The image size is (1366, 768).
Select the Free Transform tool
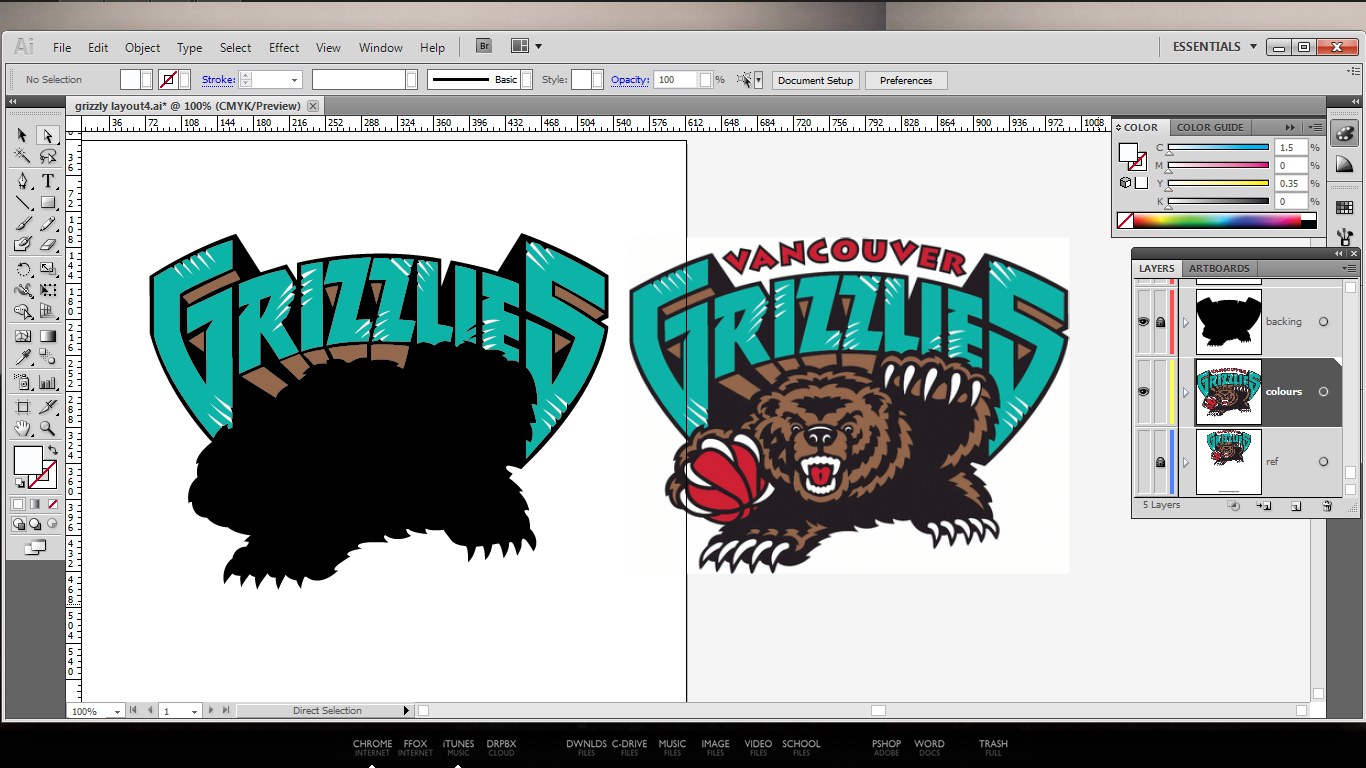(x=47, y=290)
